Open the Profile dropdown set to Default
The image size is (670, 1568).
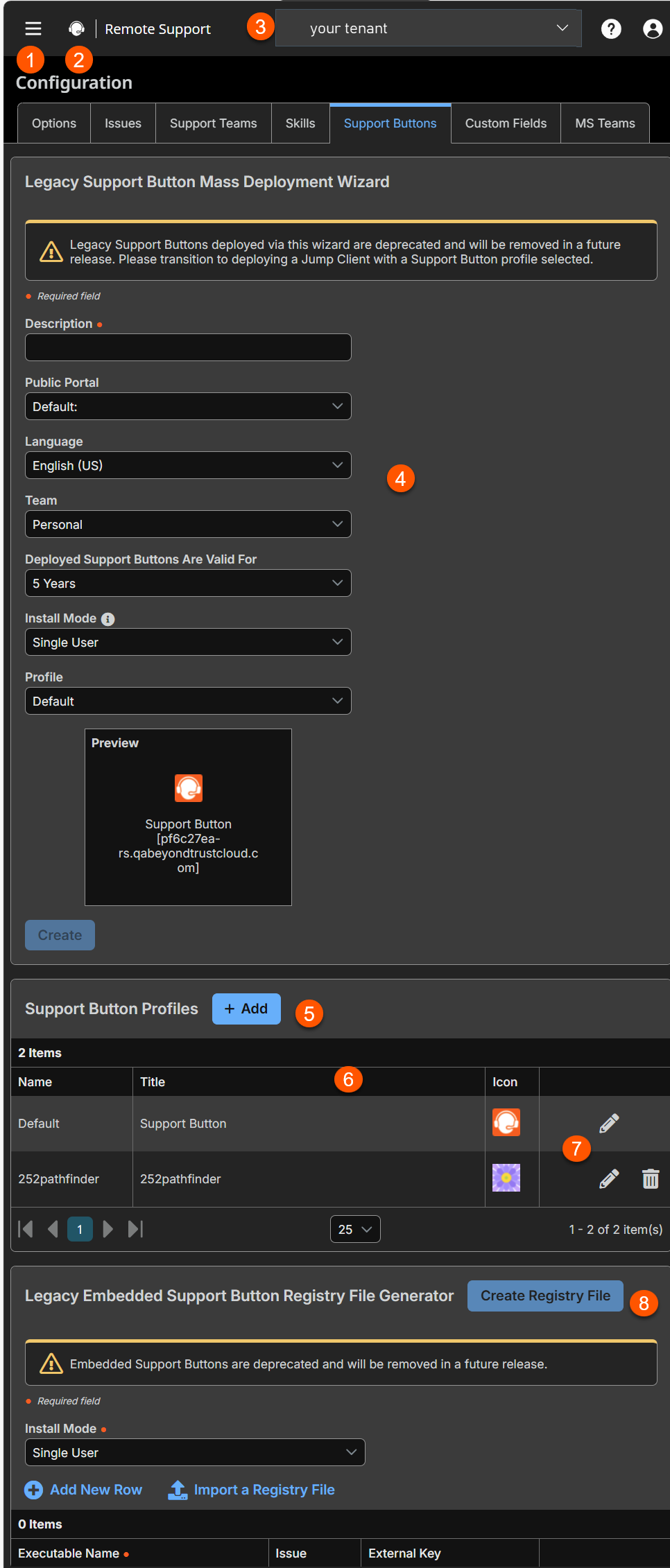[188, 701]
